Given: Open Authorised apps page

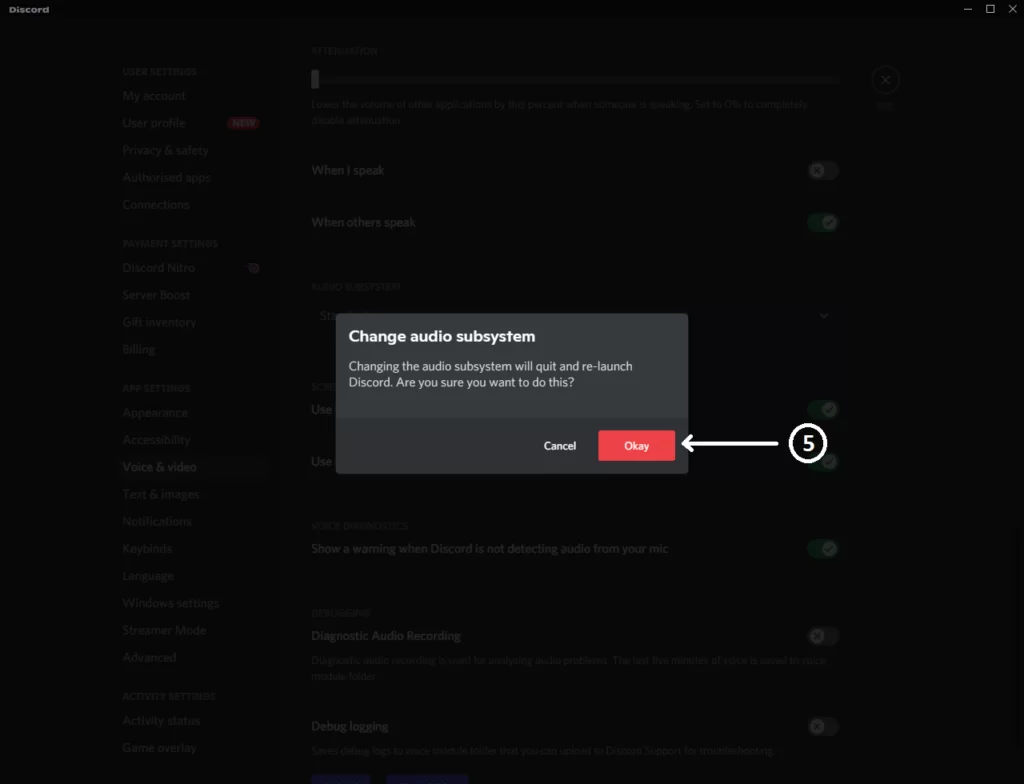Looking at the screenshot, I should coord(166,178).
